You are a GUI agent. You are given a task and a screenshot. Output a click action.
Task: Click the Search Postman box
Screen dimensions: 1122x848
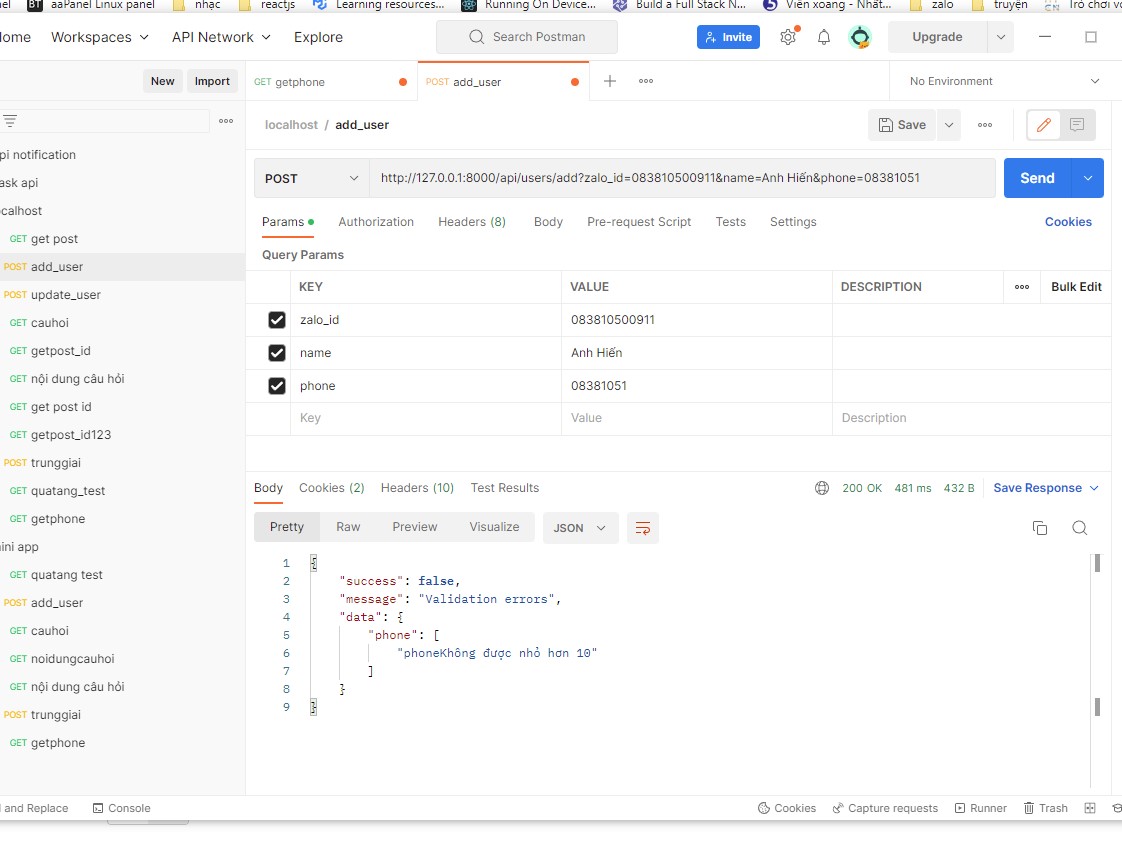pyautogui.click(x=527, y=36)
